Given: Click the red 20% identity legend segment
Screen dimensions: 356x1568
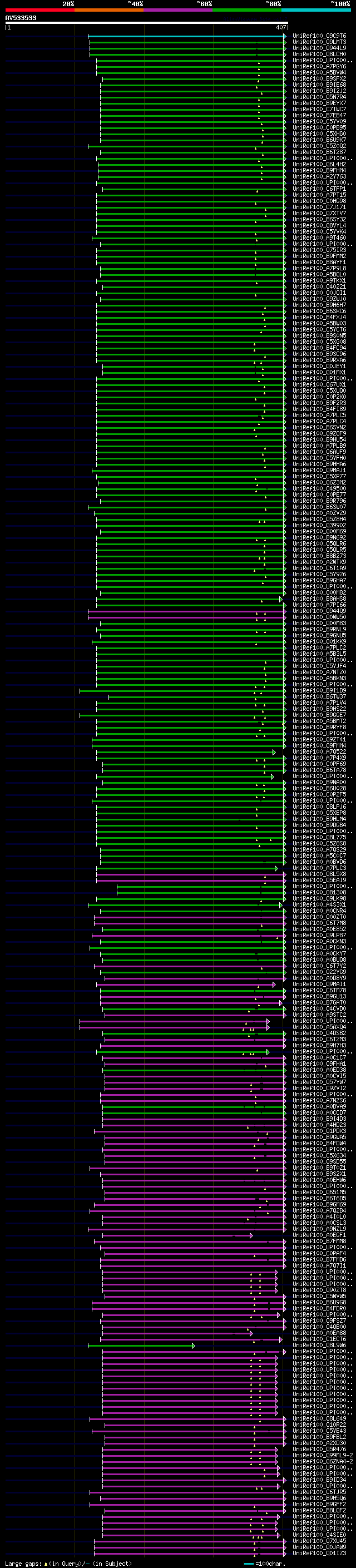Looking at the screenshot, I should pyautogui.click(x=39, y=10).
